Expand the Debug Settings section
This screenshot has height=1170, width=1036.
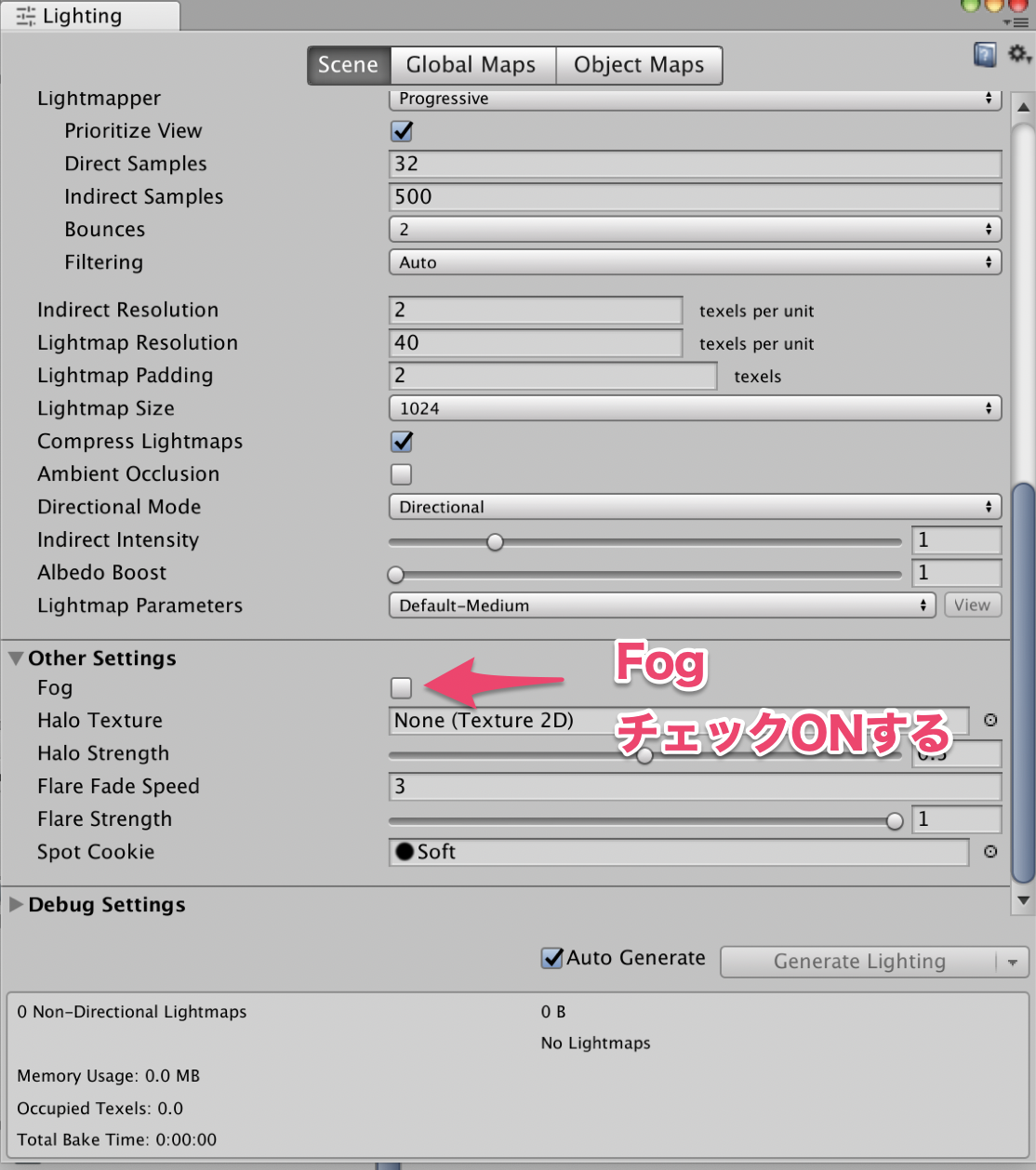(x=16, y=904)
